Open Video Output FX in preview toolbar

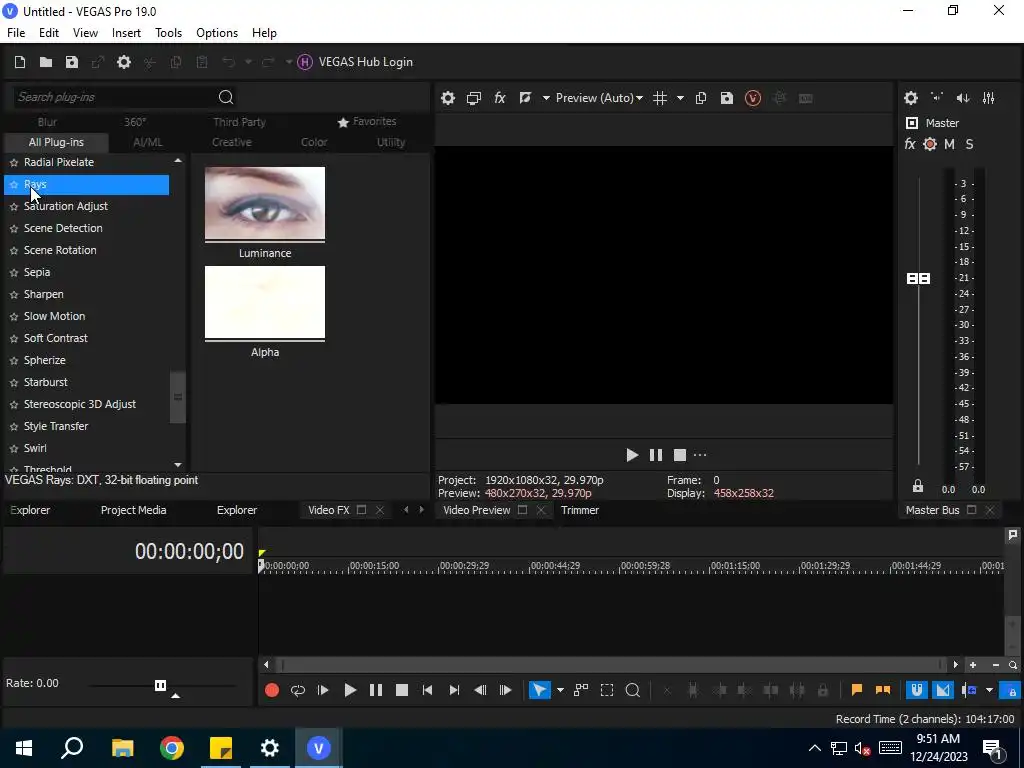pos(500,98)
